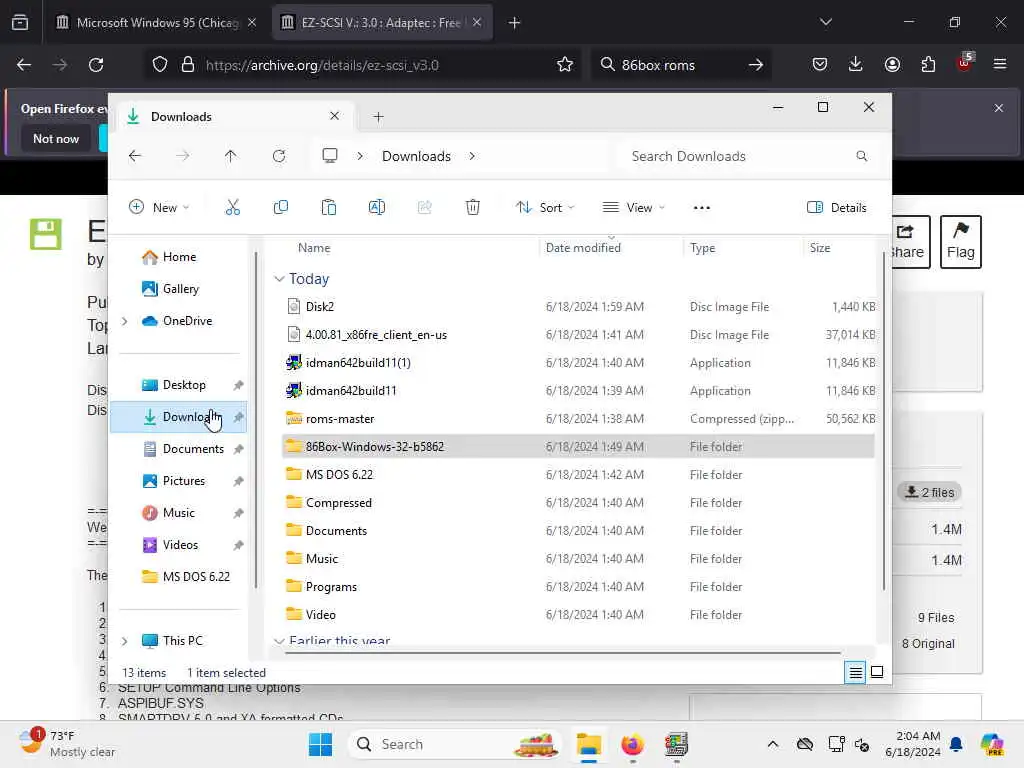Open Videos in the navigation pane
The width and height of the screenshot is (1024, 768).
tap(180, 545)
